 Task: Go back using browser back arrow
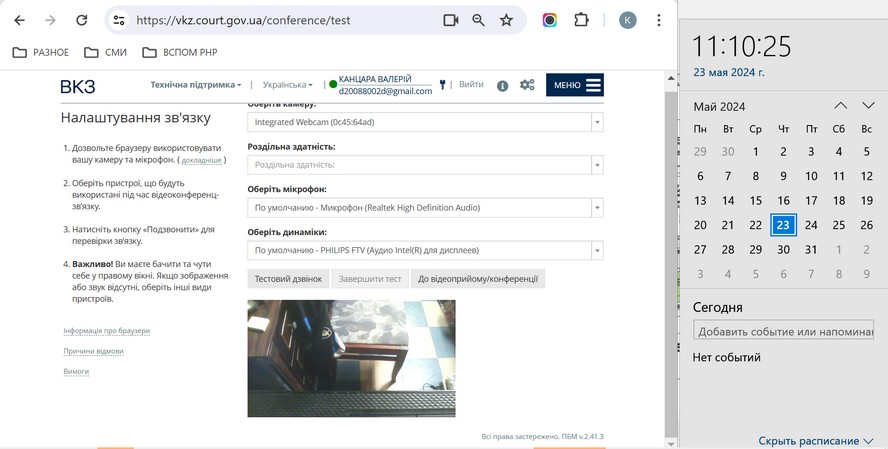click(x=19, y=20)
